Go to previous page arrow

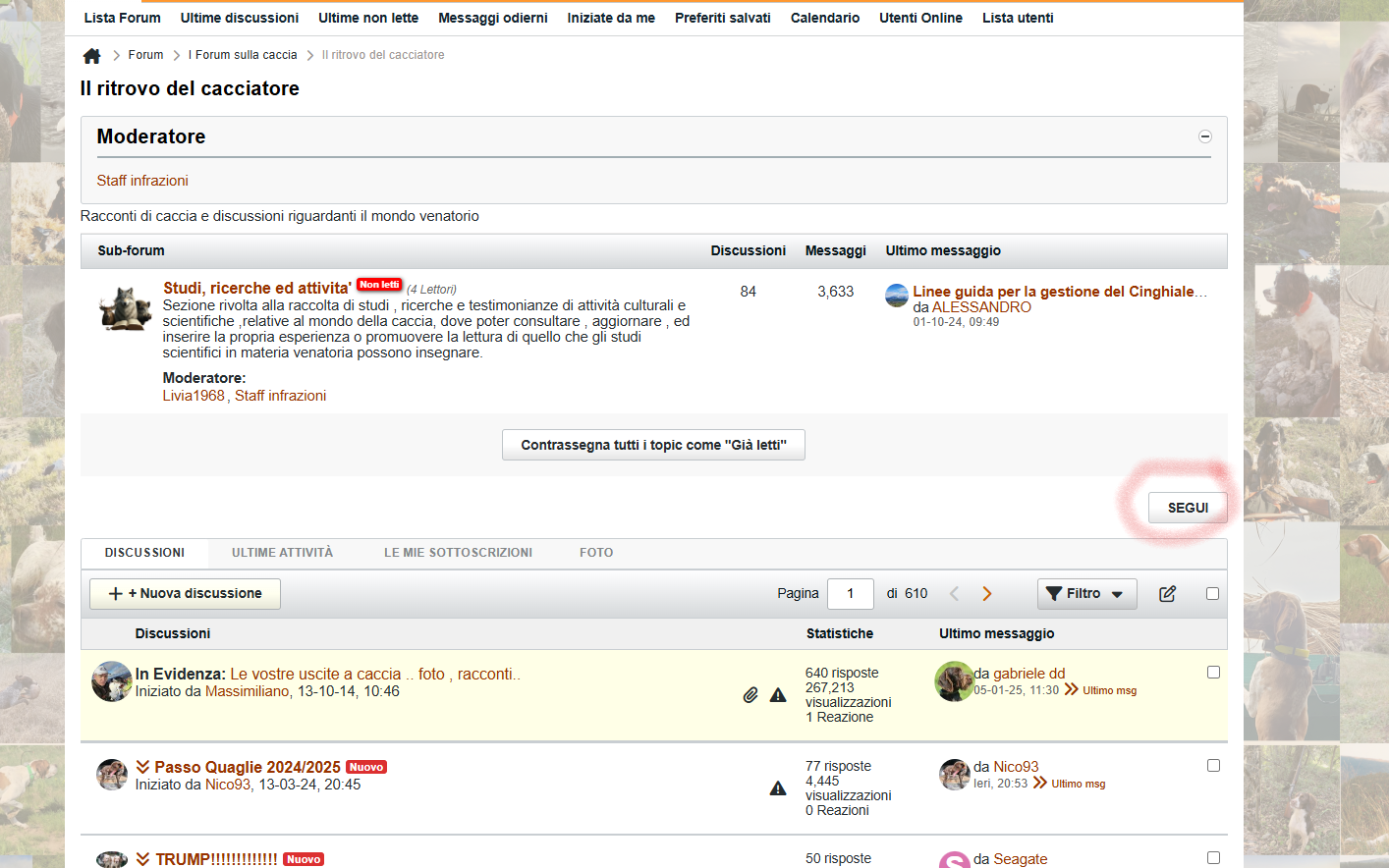point(954,594)
